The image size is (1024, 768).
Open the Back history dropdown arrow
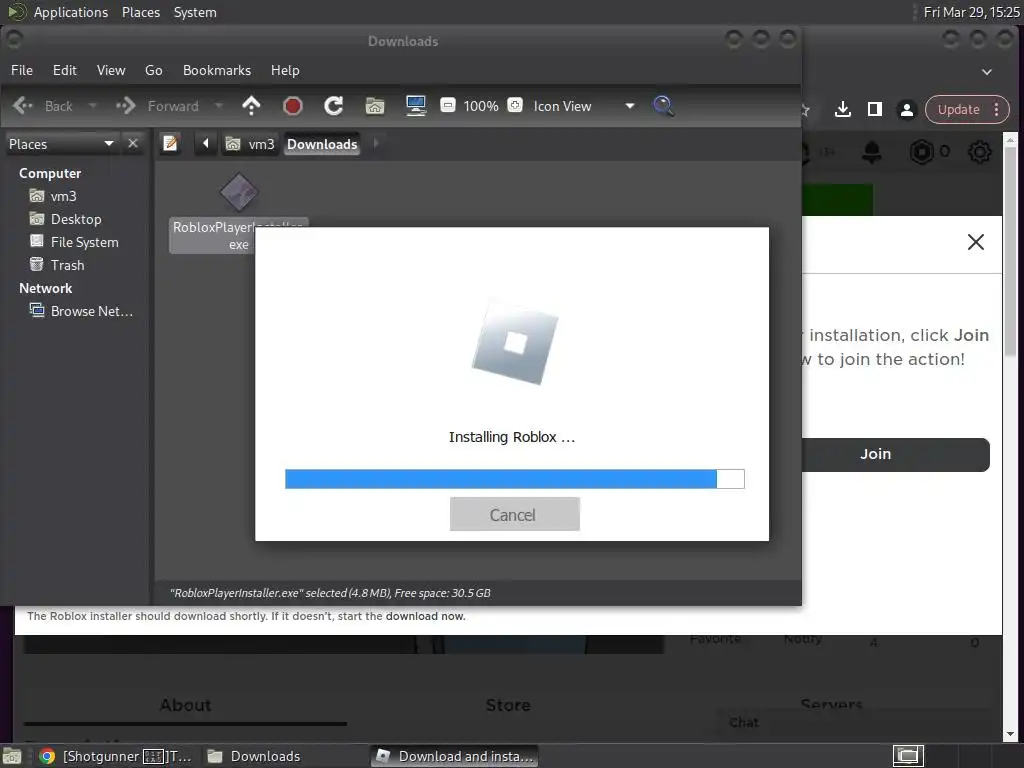point(92,106)
